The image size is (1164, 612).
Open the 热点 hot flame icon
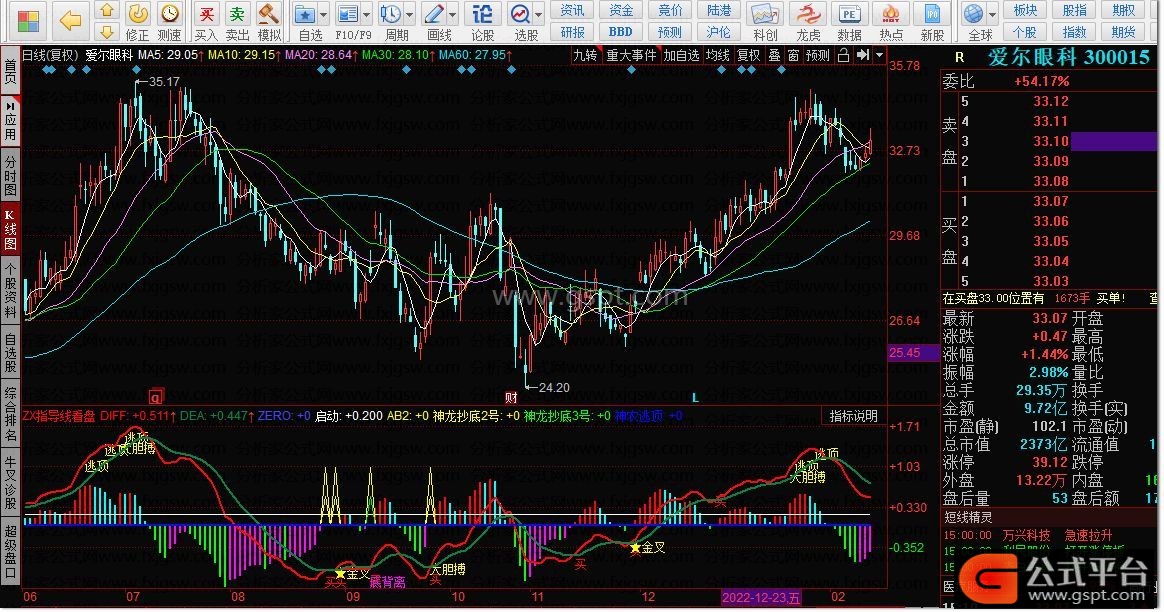tap(891, 14)
